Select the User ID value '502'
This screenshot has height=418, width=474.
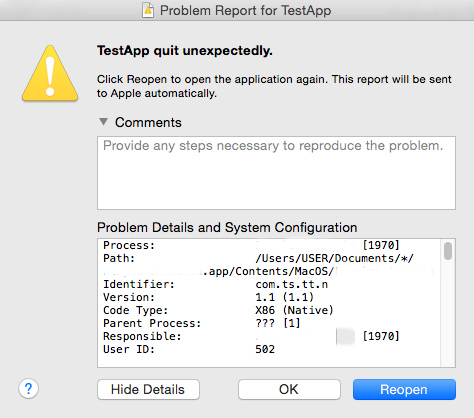coord(265,349)
